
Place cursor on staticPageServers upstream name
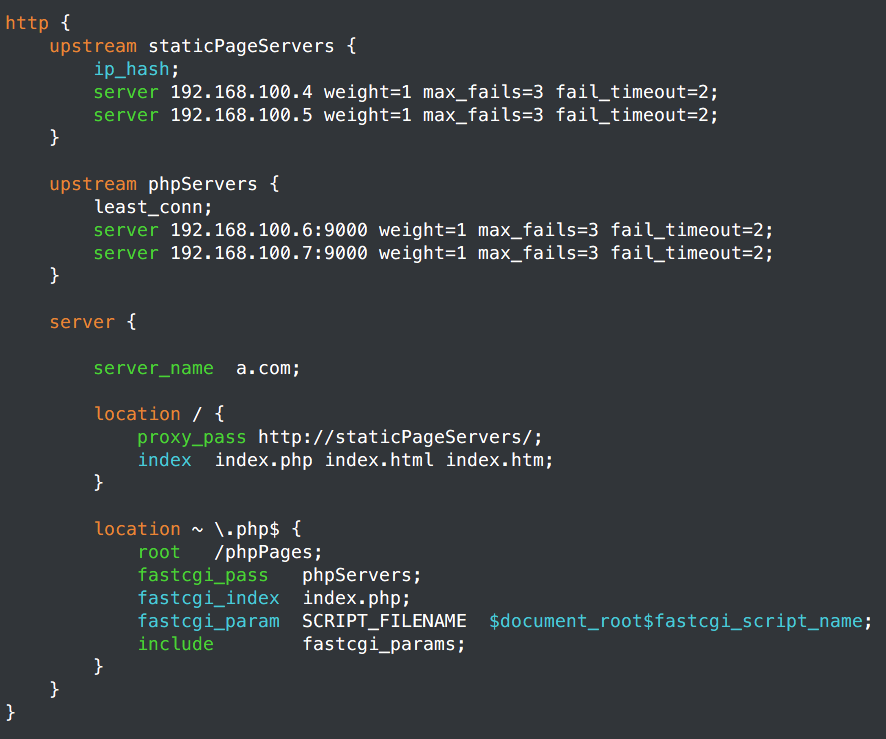coord(241,46)
